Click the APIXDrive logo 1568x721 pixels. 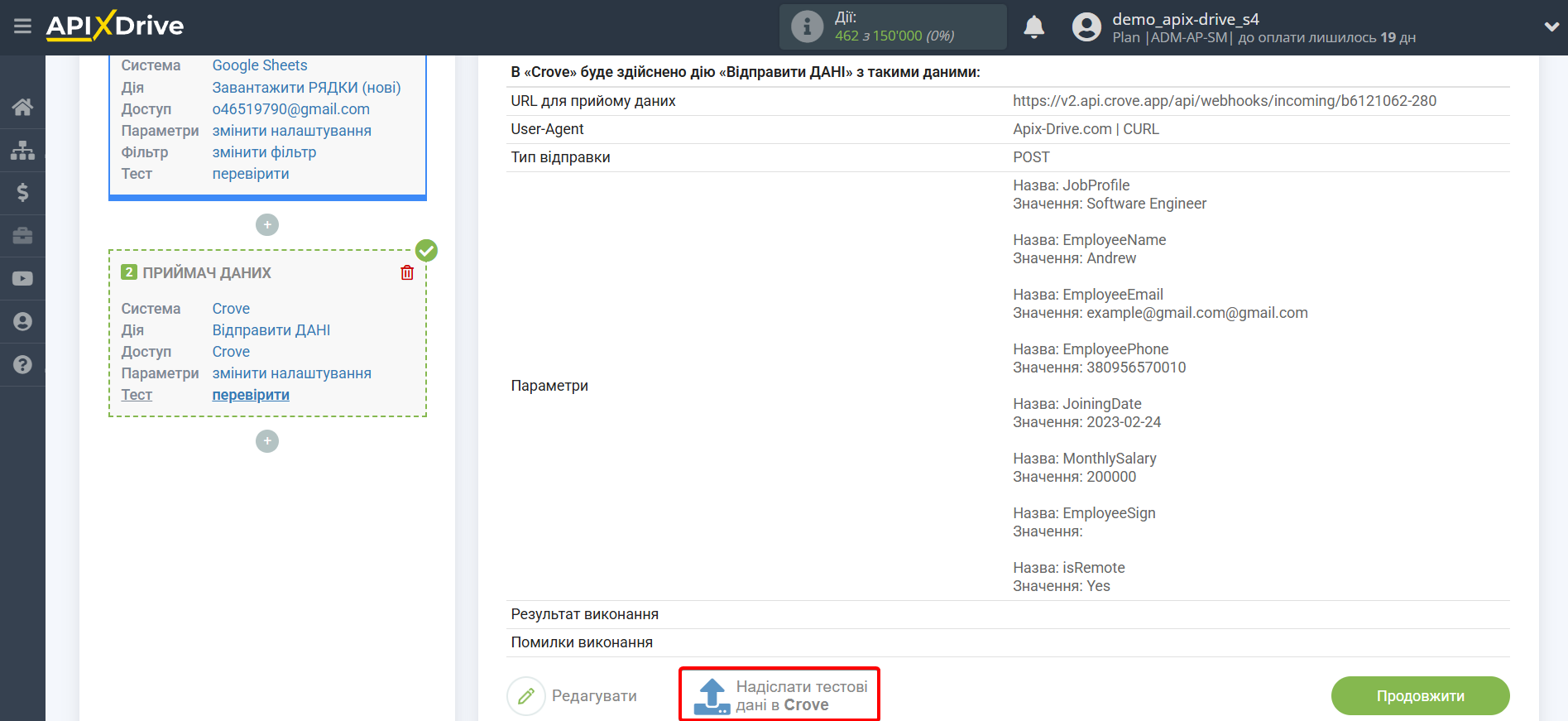(x=115, y=26)
